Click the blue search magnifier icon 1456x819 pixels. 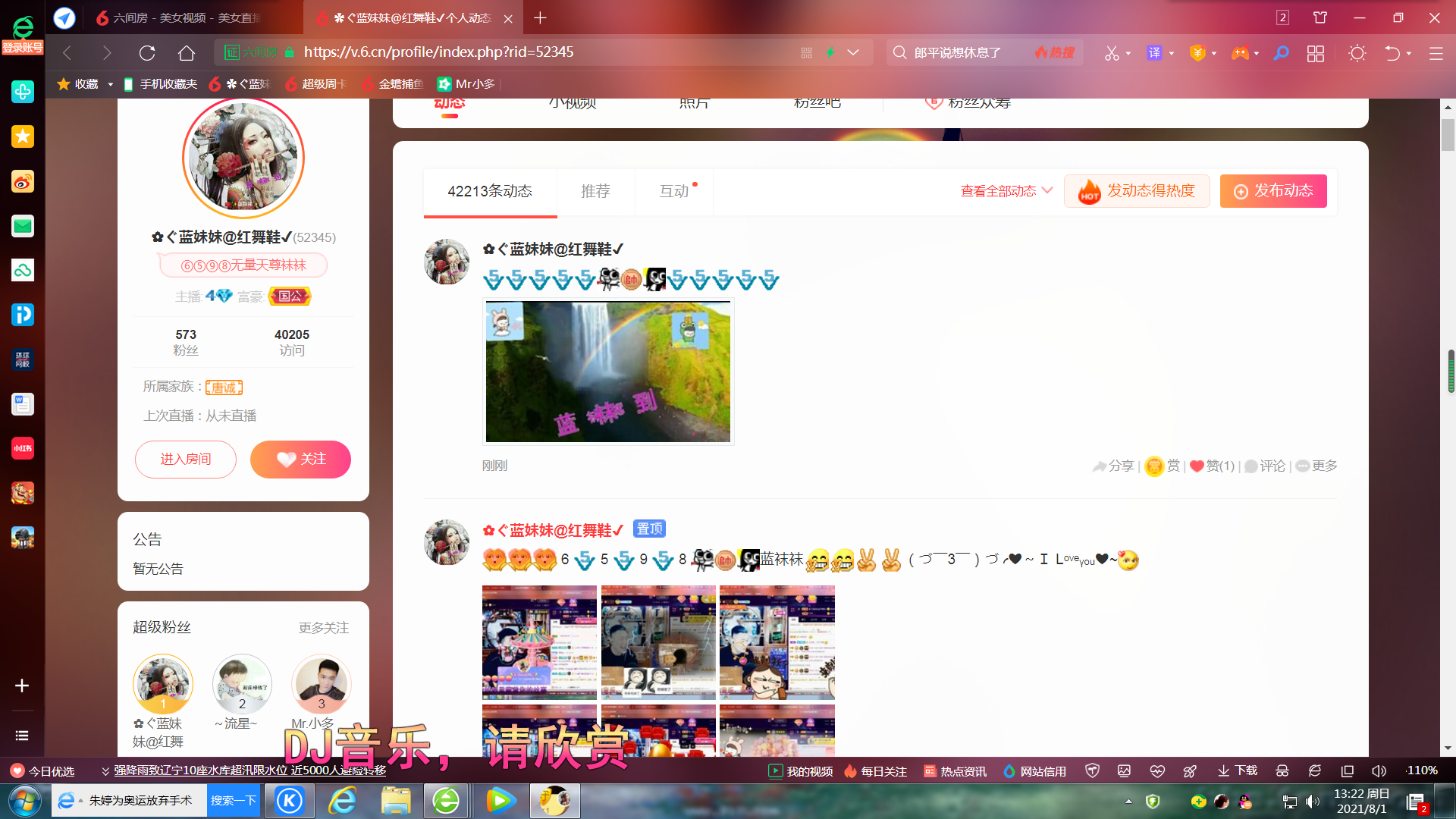point(1281,53)
